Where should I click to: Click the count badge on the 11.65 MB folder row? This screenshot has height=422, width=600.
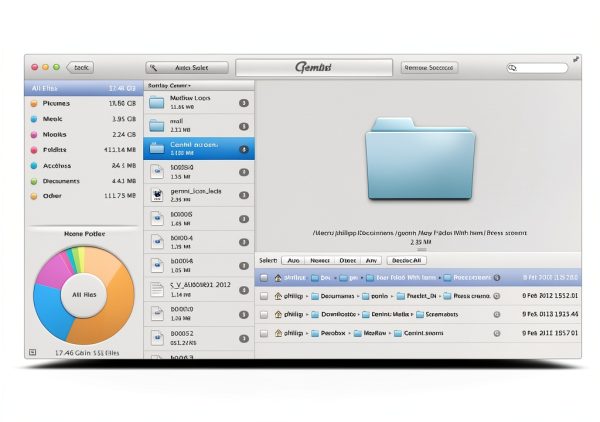244,103
